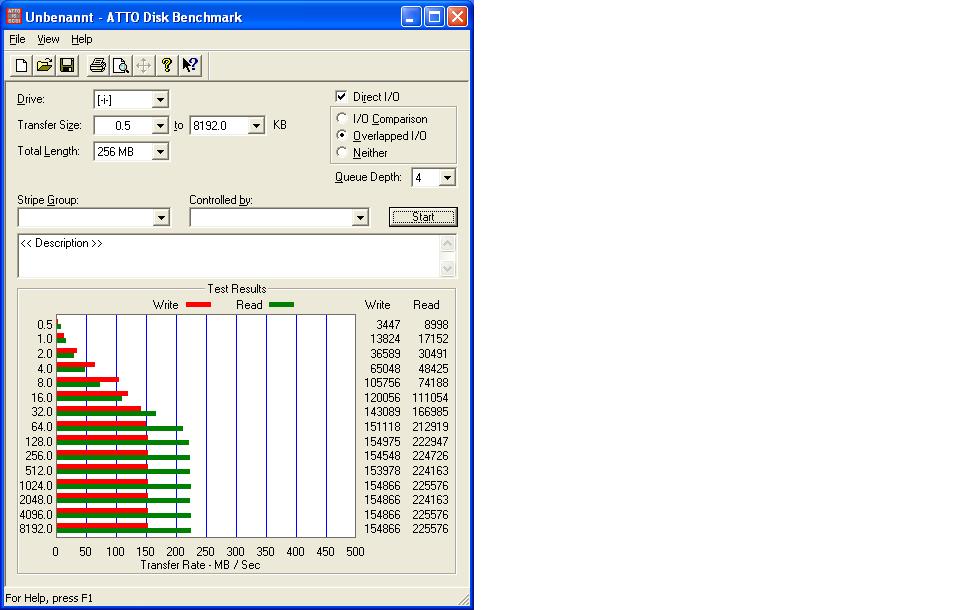Select the Neither radio button
Image resolution: width=960 pixels, height=610 pixels.
pos(342,152)
